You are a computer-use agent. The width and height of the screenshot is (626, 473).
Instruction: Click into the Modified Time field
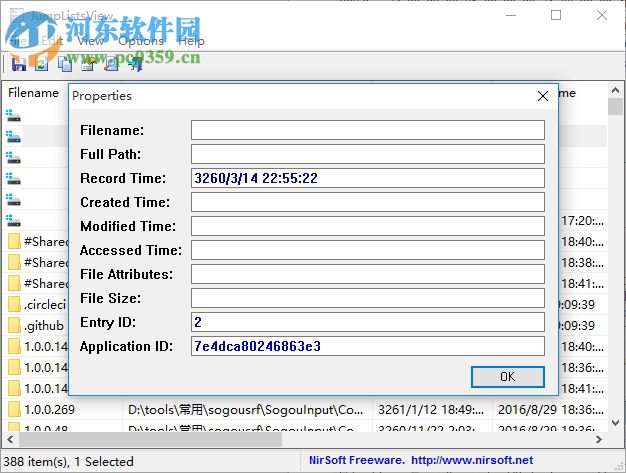tap(368, 226)
